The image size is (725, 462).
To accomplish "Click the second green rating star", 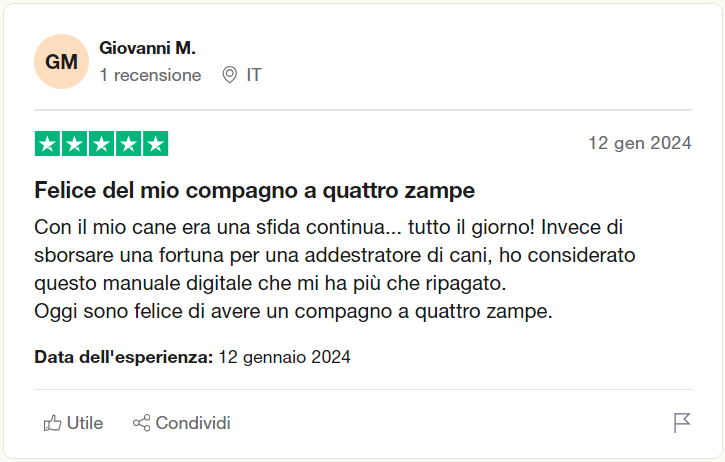I will (74, 144).
